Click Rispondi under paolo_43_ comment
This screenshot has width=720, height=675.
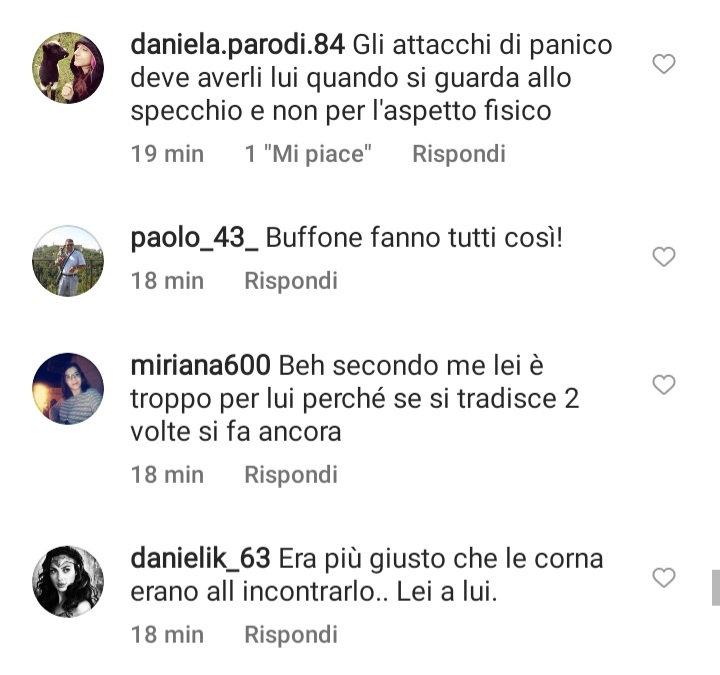click(x=291, y=281)
